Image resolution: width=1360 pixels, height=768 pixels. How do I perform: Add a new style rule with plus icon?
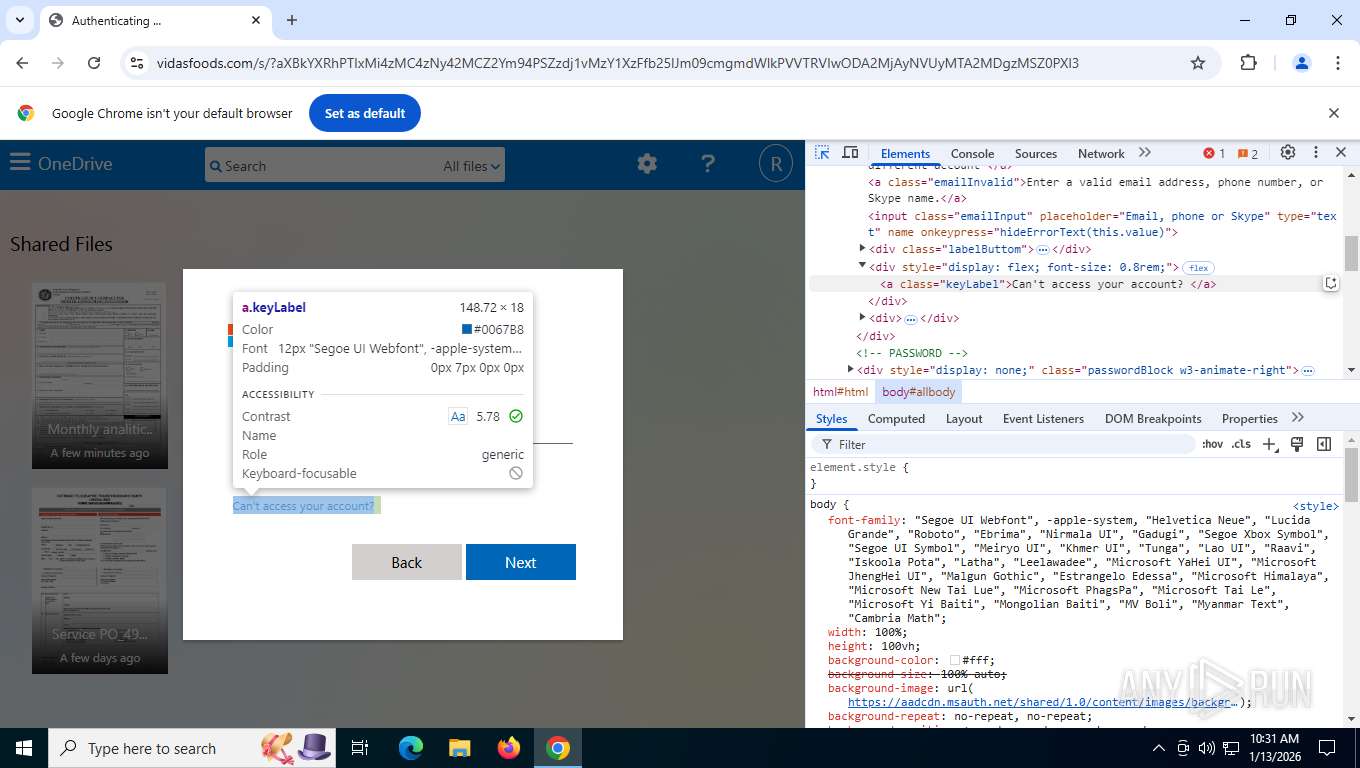[1270, 444]
